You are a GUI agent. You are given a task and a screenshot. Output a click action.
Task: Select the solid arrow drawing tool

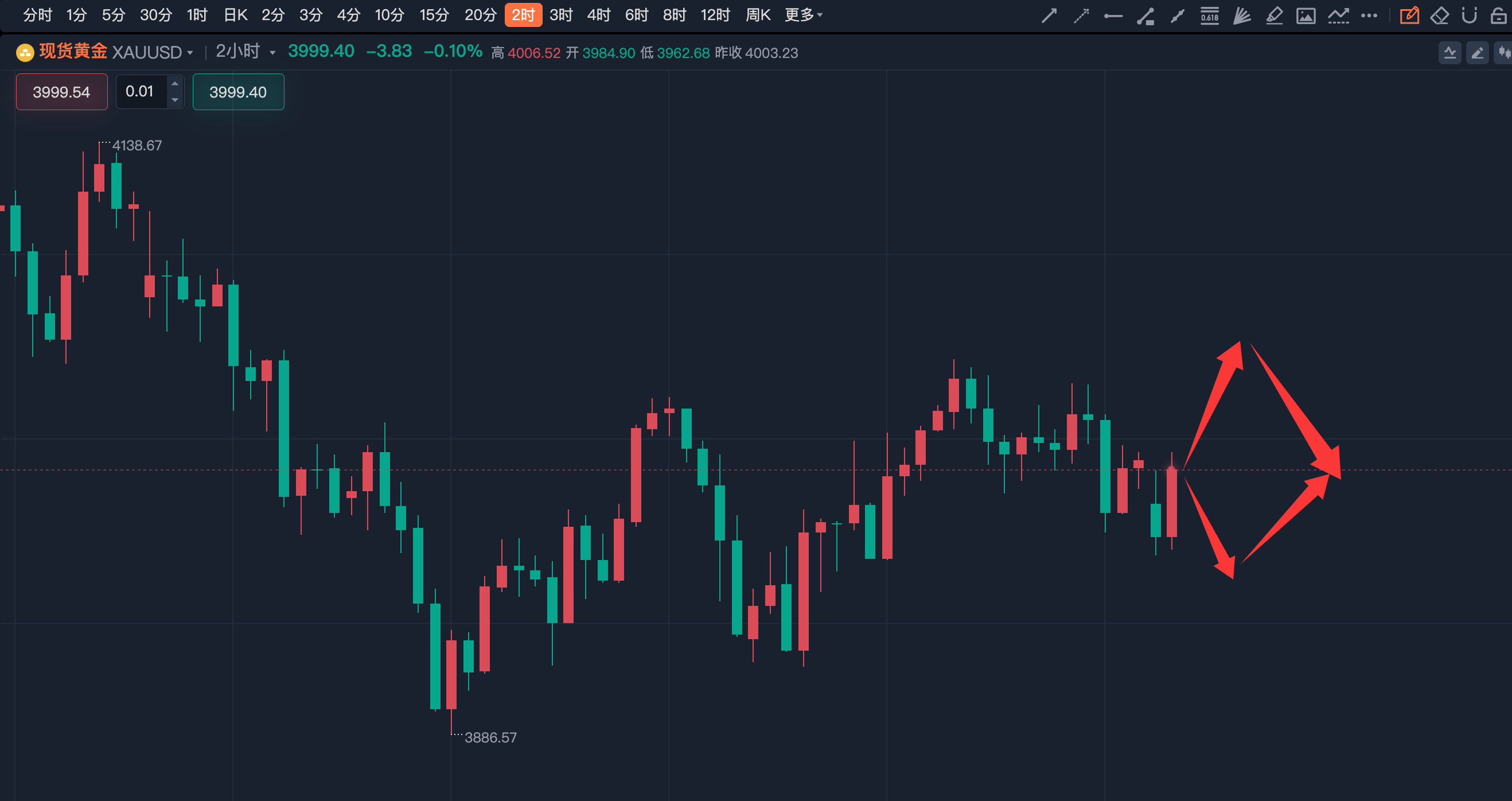1049,15
